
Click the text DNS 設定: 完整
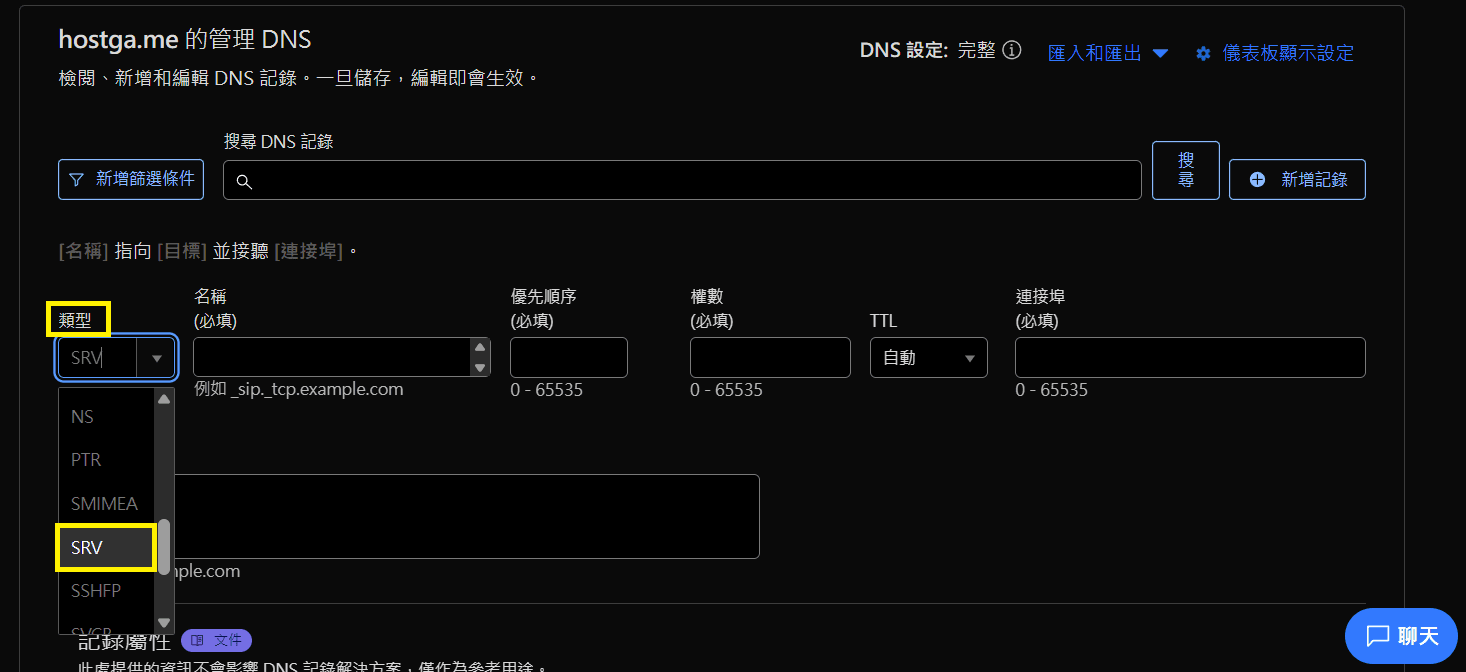point(927,50)
